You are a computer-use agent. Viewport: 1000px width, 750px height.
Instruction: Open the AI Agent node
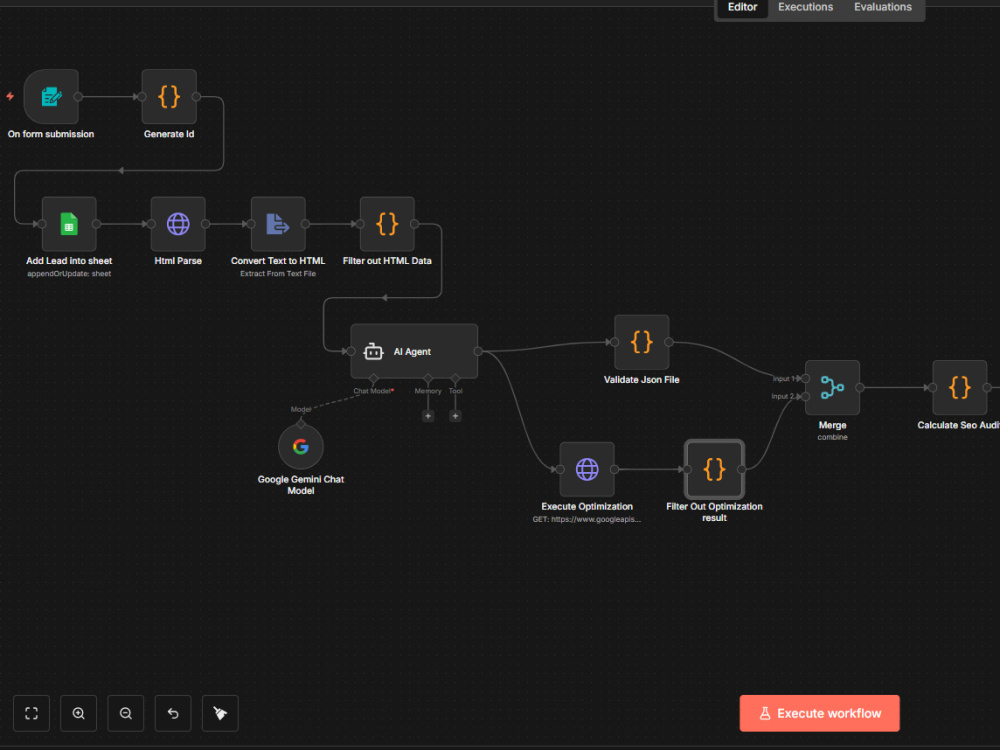click(414, 351)
